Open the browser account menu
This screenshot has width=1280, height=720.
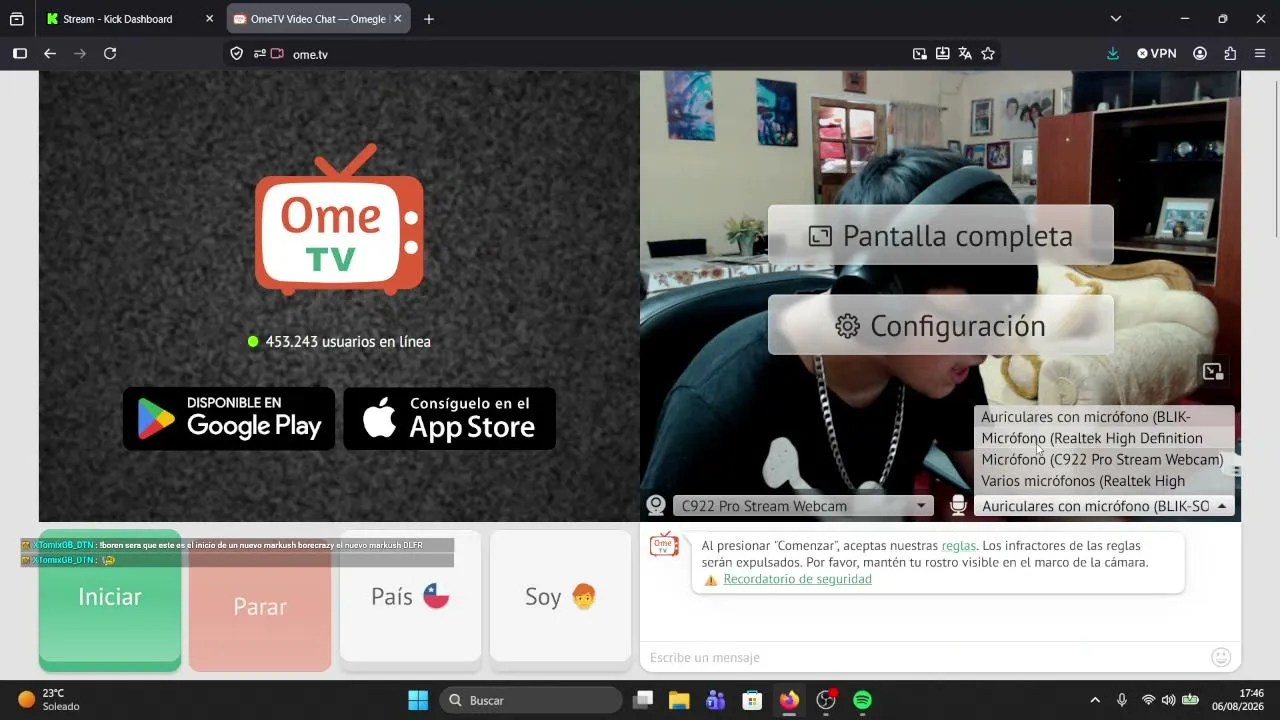tap(1200, 54)
